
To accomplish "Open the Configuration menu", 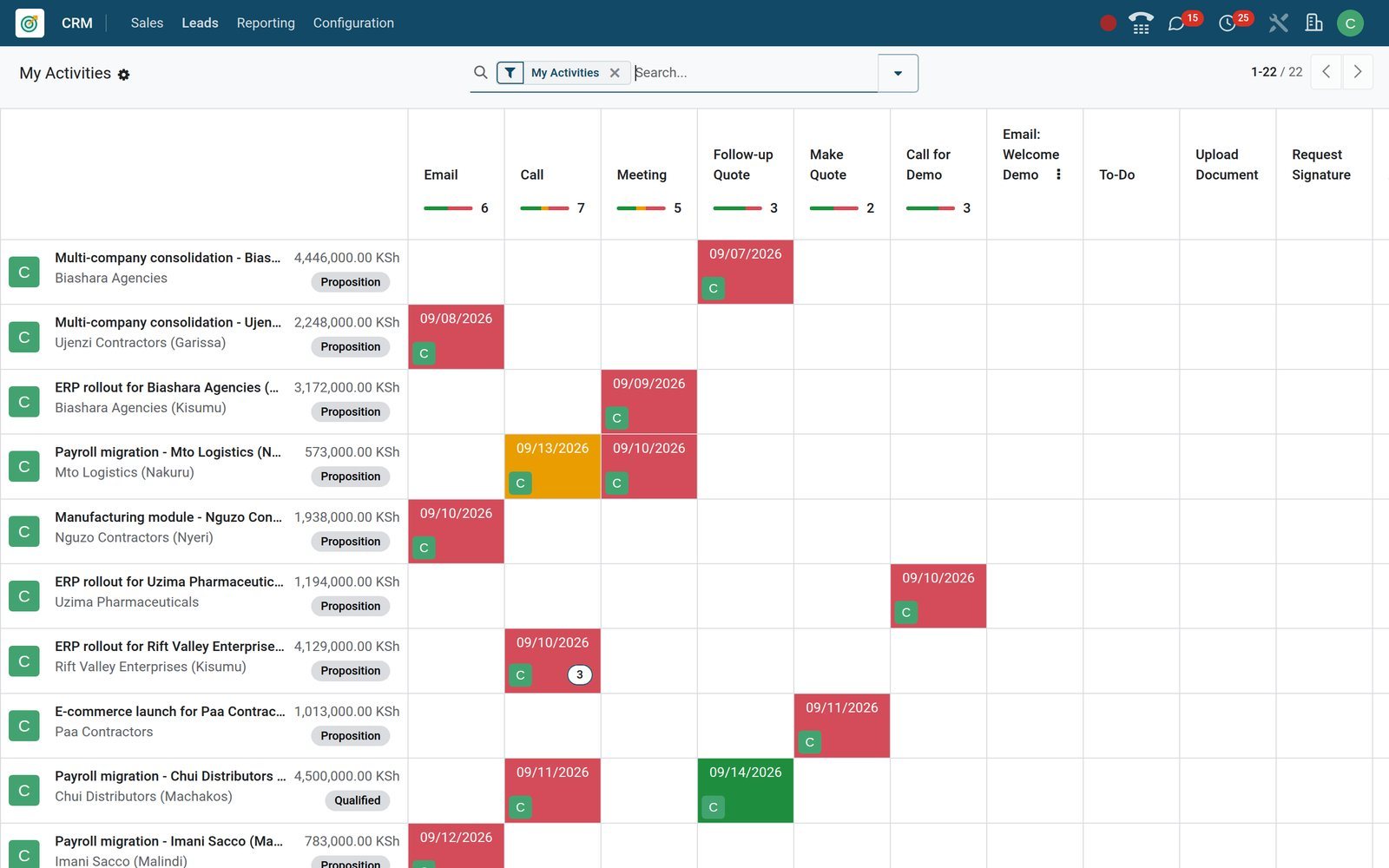I will coord(353,23).
